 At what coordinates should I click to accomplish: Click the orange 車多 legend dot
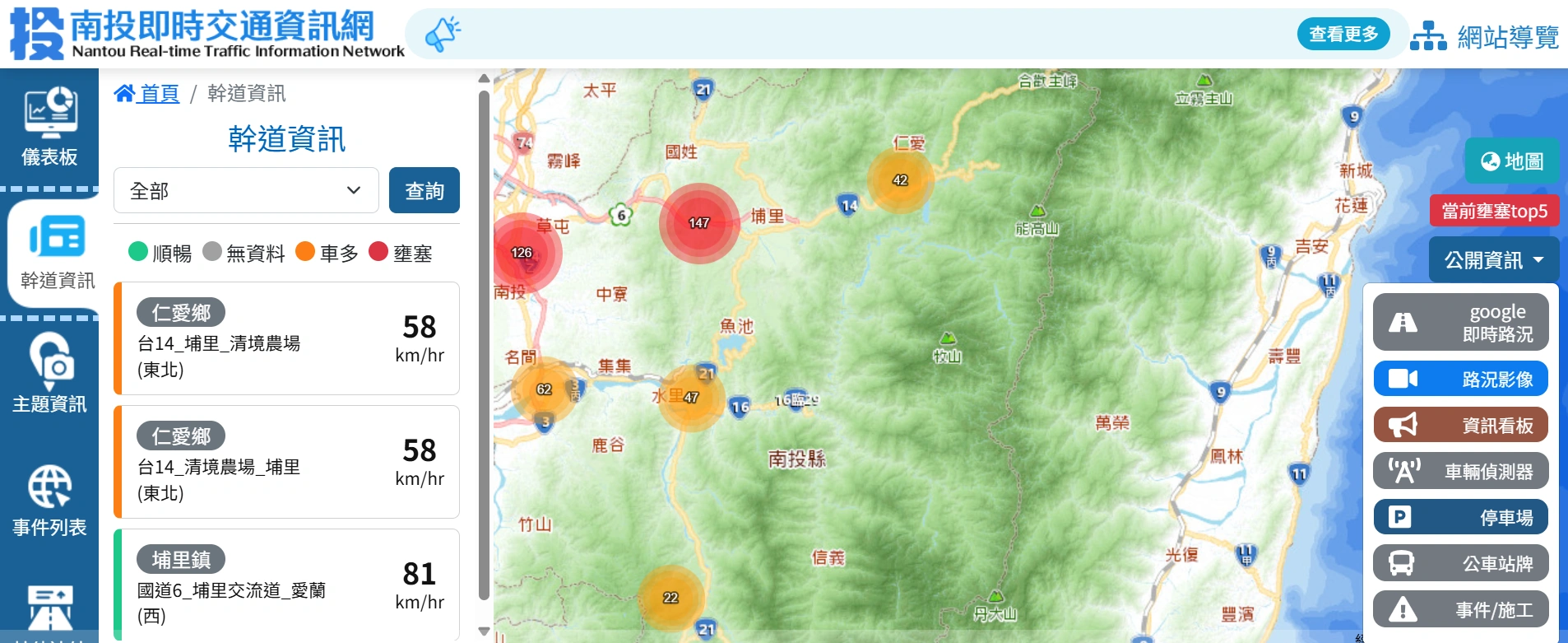[305, 251]
